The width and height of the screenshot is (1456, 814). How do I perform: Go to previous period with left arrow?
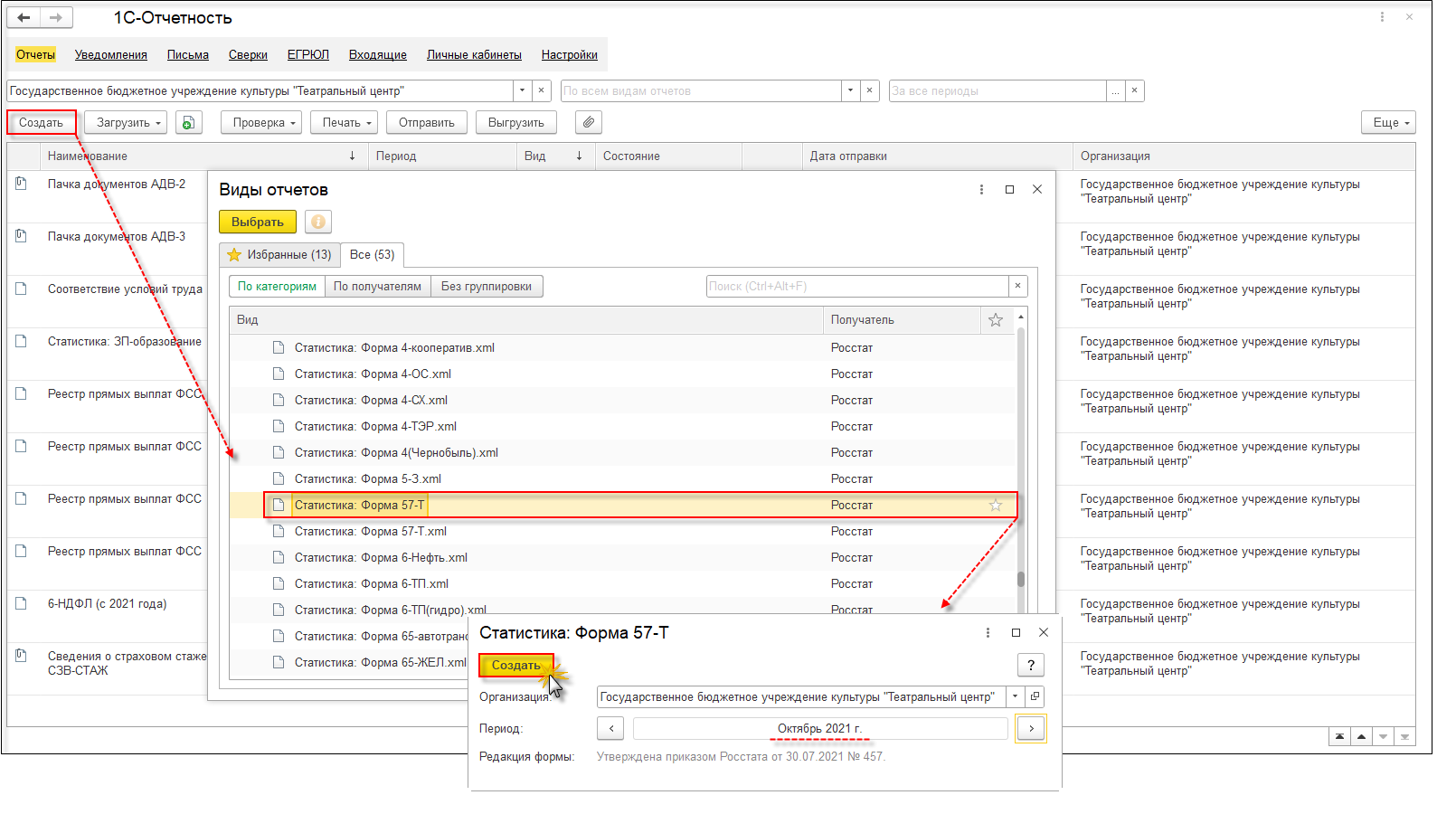tap(611, 728)
